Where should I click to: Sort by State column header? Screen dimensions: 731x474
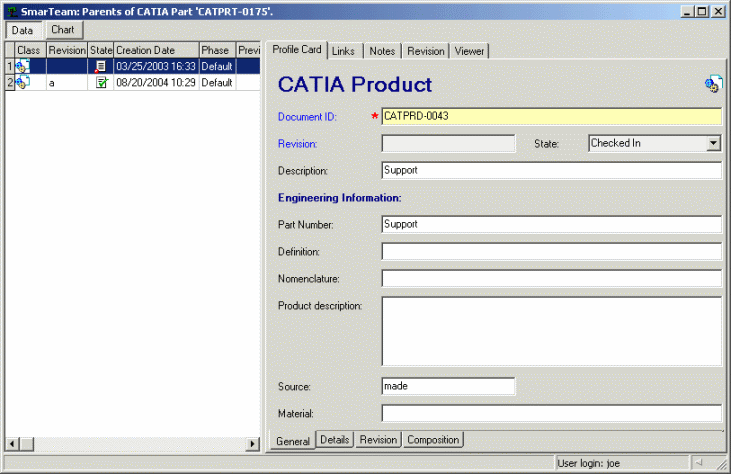pos(101,50)
